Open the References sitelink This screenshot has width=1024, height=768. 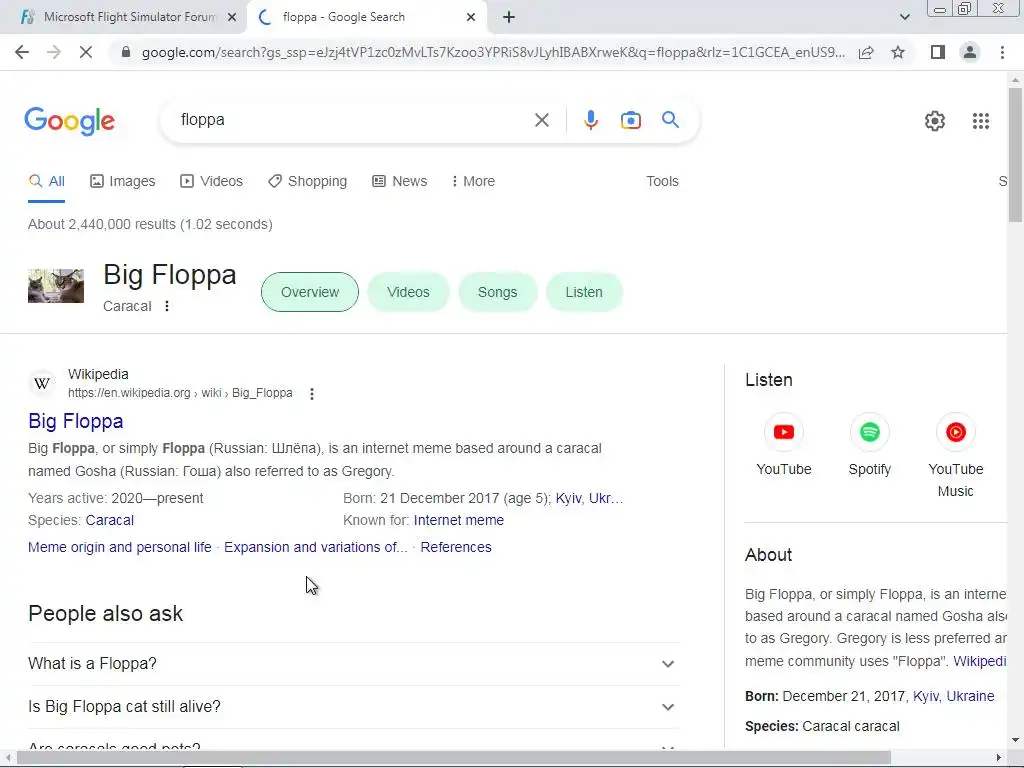tap(456, 547)
